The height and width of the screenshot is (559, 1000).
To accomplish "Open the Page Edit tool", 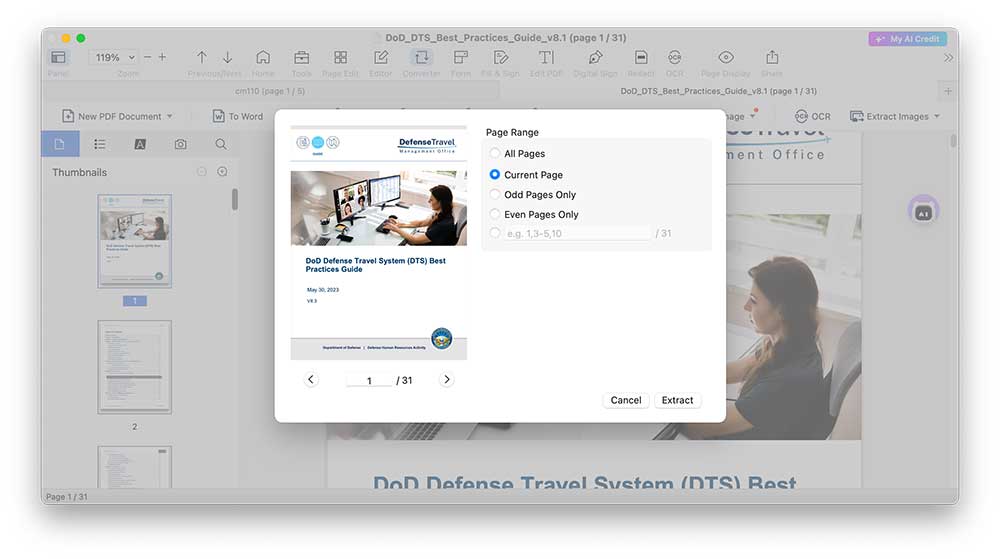I will (x=341, y=57).
